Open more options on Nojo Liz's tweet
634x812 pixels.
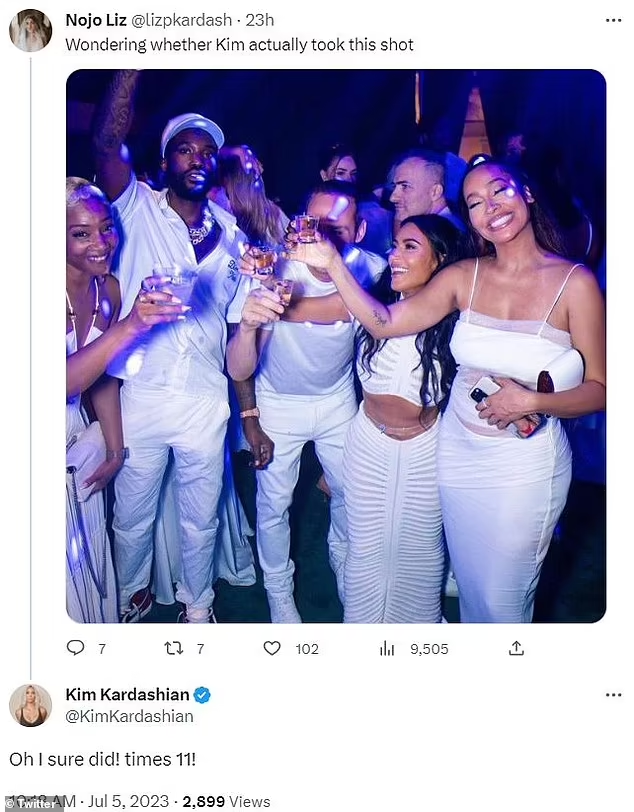pyautogui.click(x=613, y=19)
